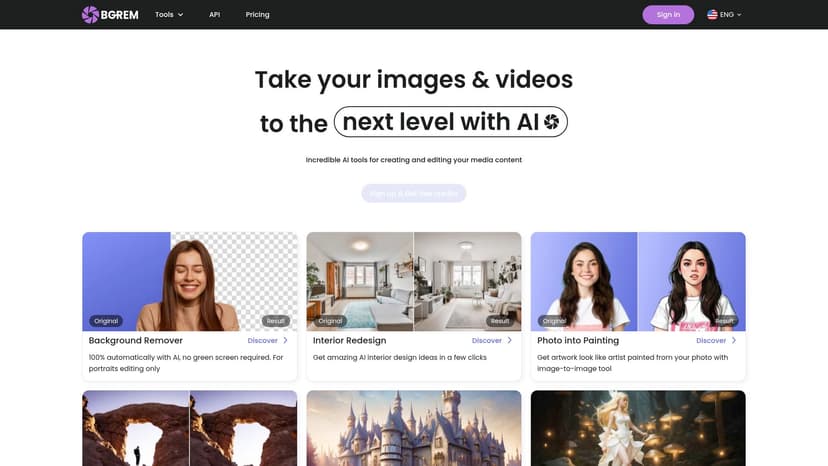Click the Interior Redesign room preview image
Image resolution: width=828 pixels, height=466 pixels.
[413, 281]
